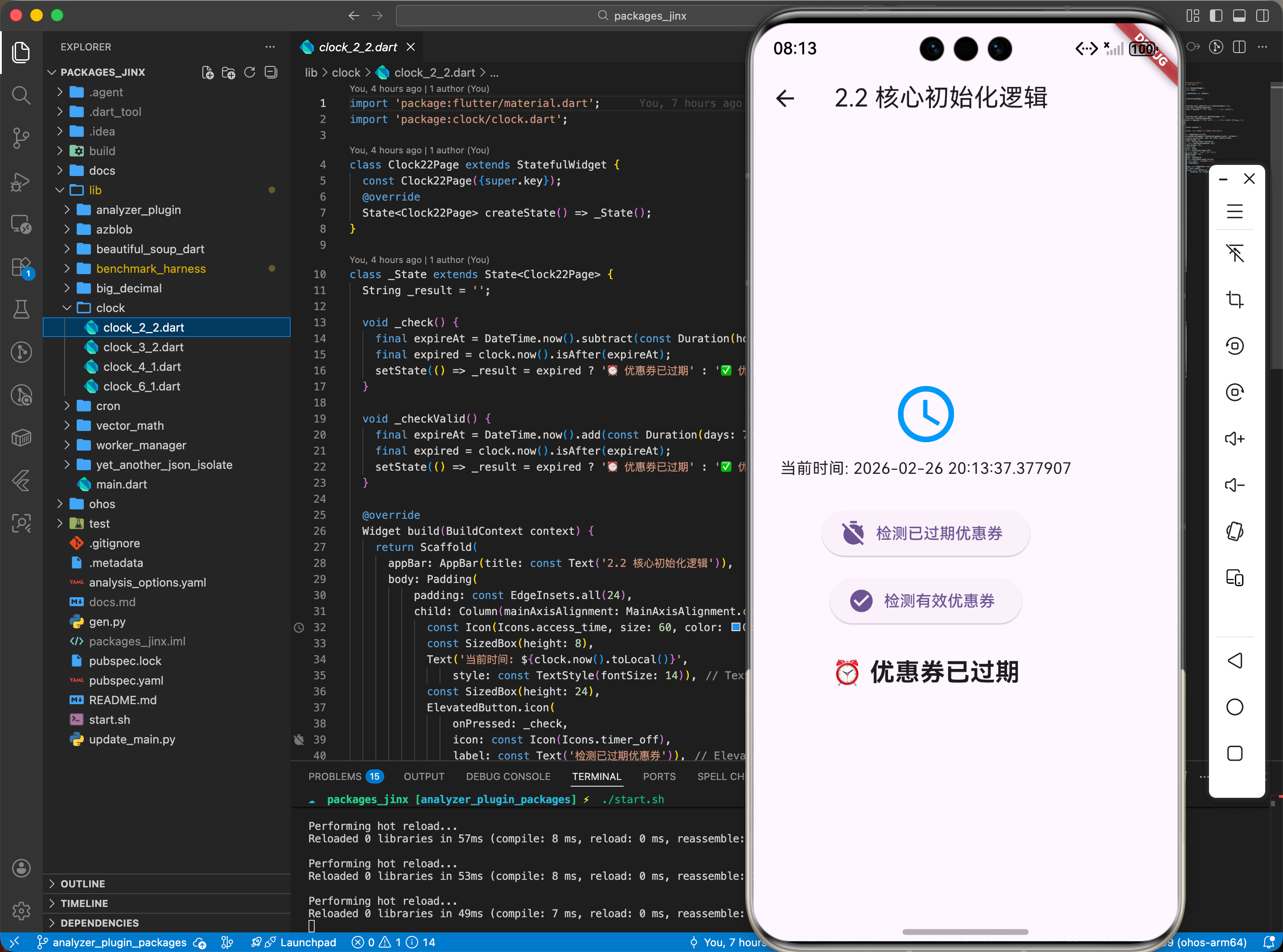
Task: Click emulator screenshot crop icon
Action: pyautogui.click(x=1234, y=300)
